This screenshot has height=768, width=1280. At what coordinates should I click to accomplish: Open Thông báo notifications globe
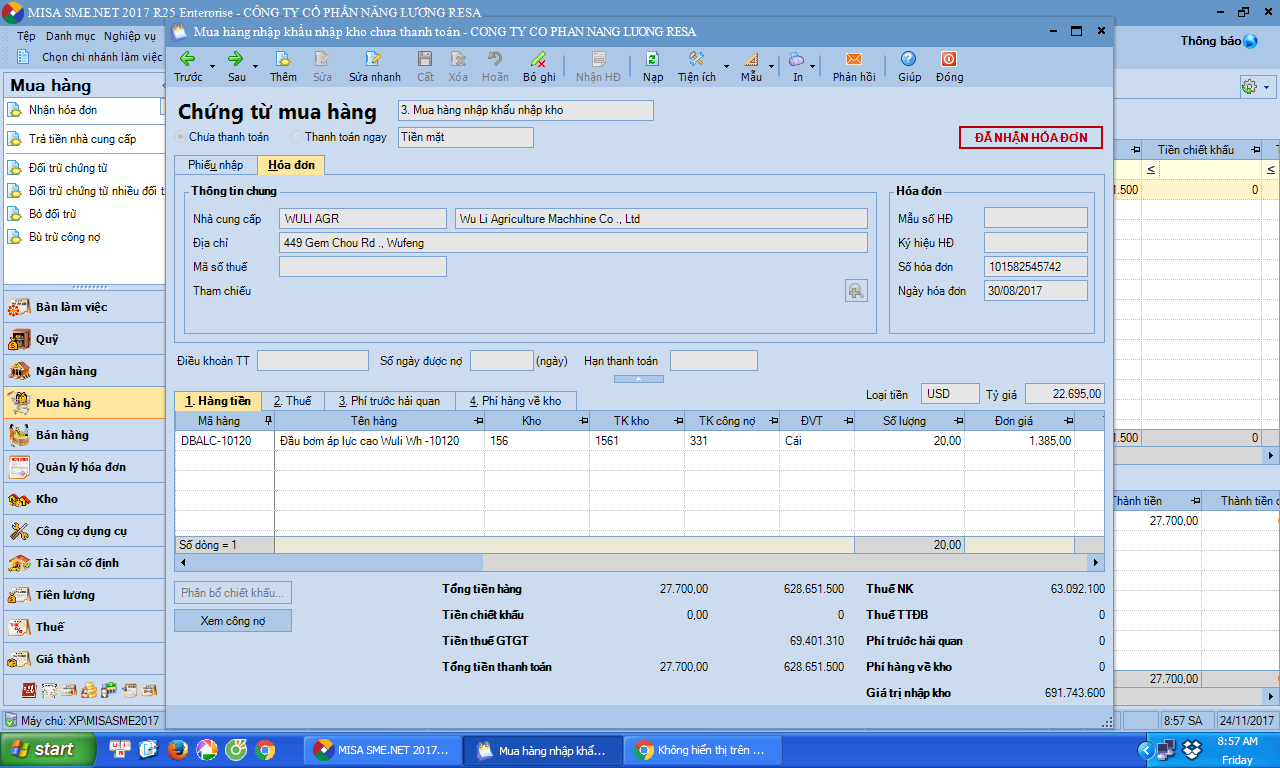[x=1249, y=41]
